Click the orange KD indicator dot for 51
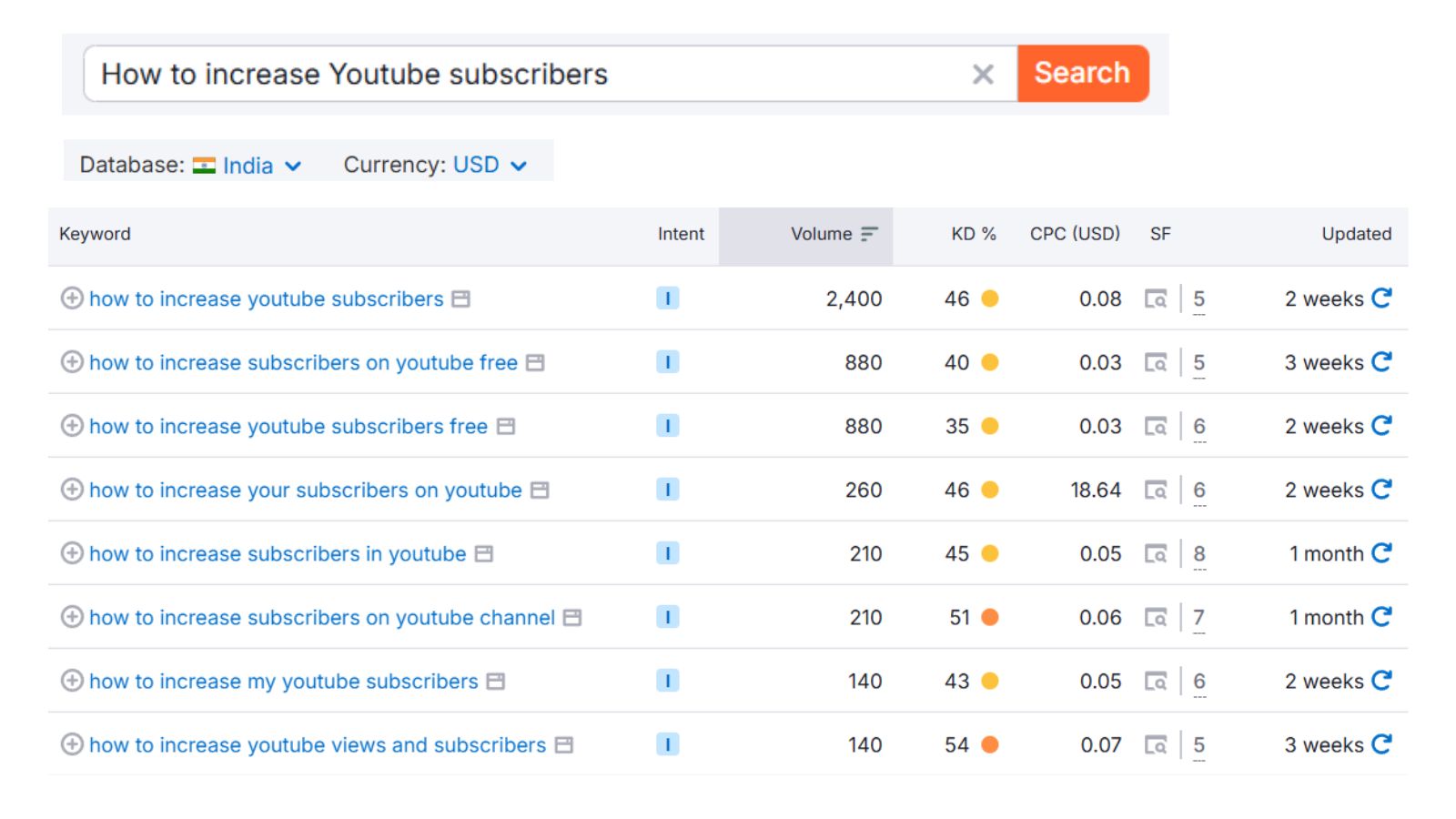This screenshot has width=1456, height=819. click(990, 618)
